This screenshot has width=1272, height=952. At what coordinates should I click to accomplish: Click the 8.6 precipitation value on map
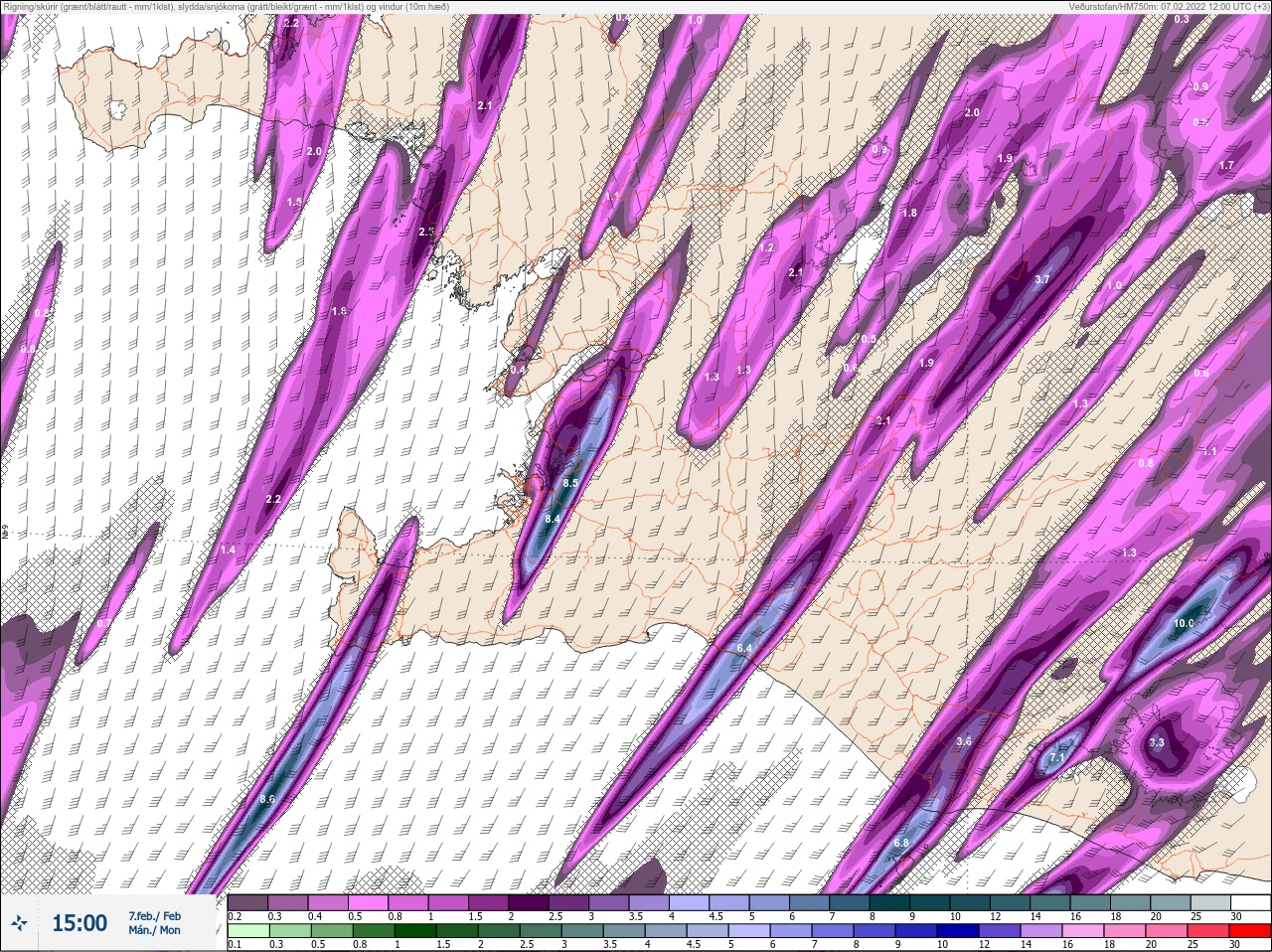coord(266,799)
